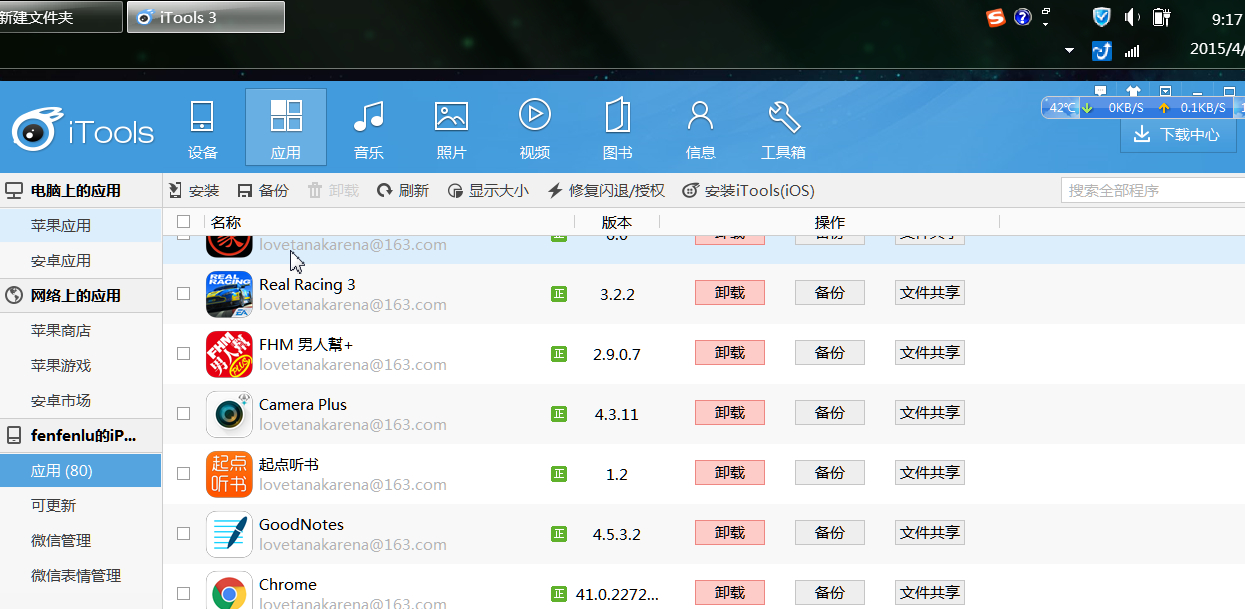Click the iTools logo

click(83, 130)
